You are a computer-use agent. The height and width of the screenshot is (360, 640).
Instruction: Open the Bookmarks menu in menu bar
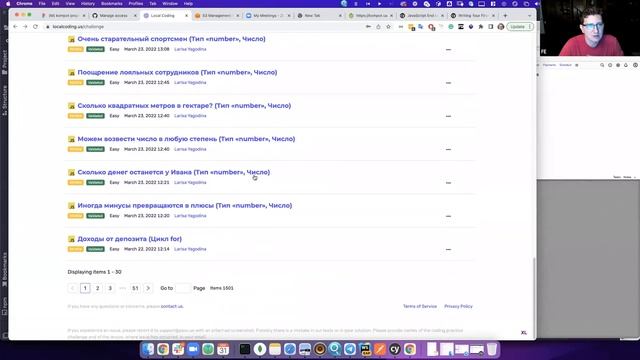111,4
